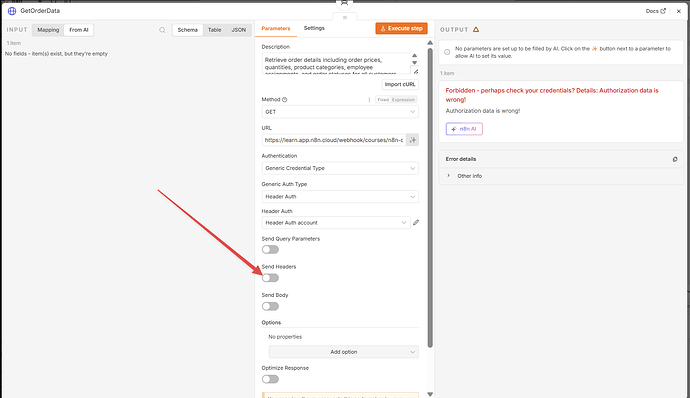Viewport: 690px width, 398px height.
Task: Click the GetOrderData node globe icon
Action: point(12,11)
